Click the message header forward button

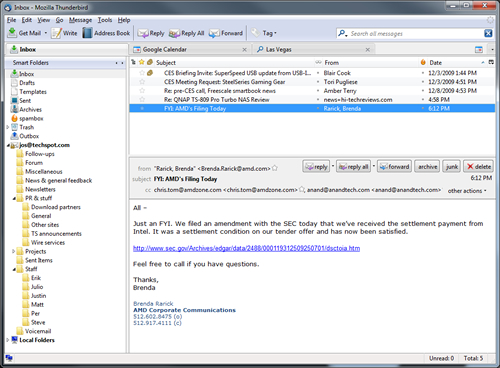(x=394, y=167)
